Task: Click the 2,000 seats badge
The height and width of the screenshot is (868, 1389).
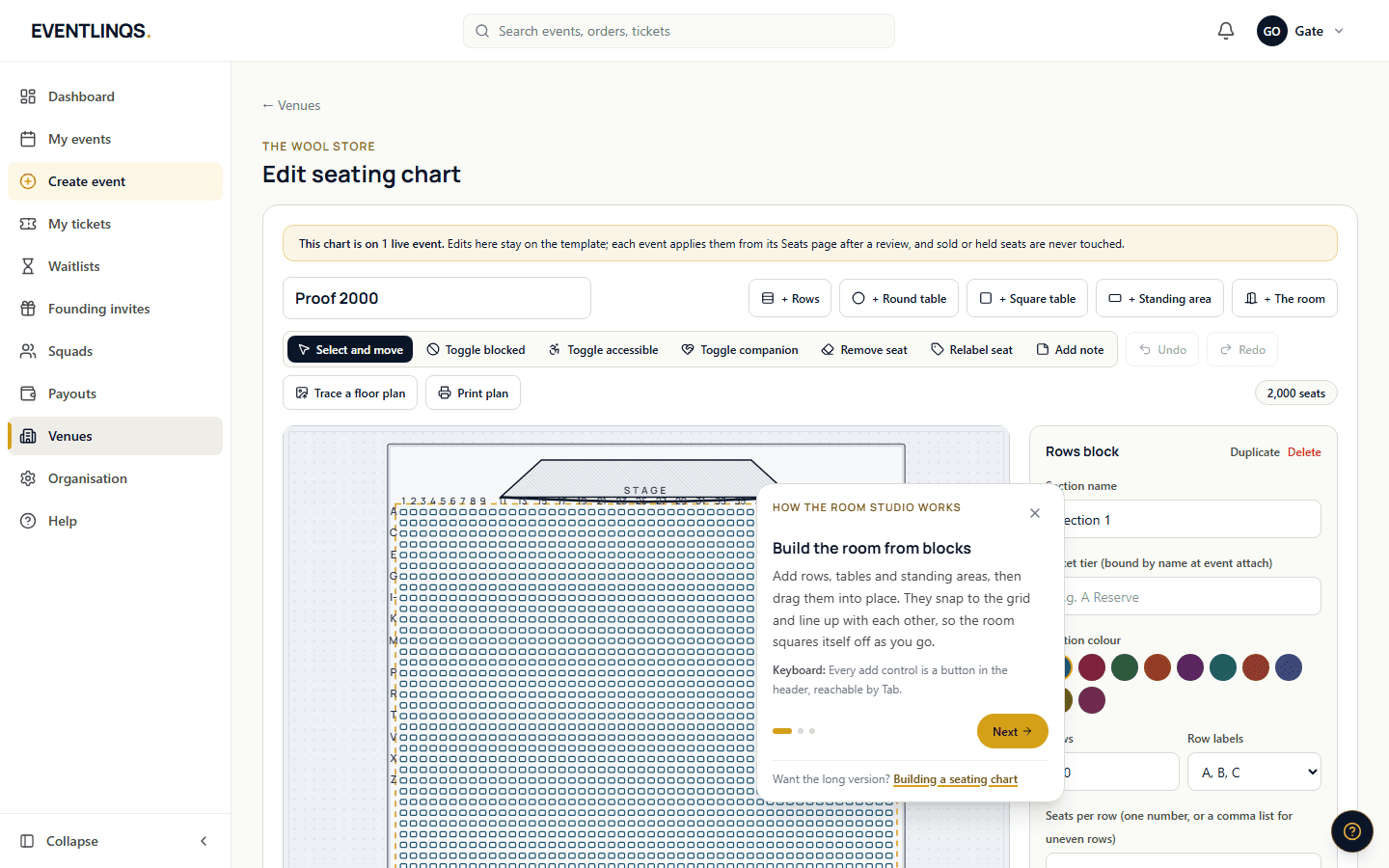Action: coord(1295,393)
